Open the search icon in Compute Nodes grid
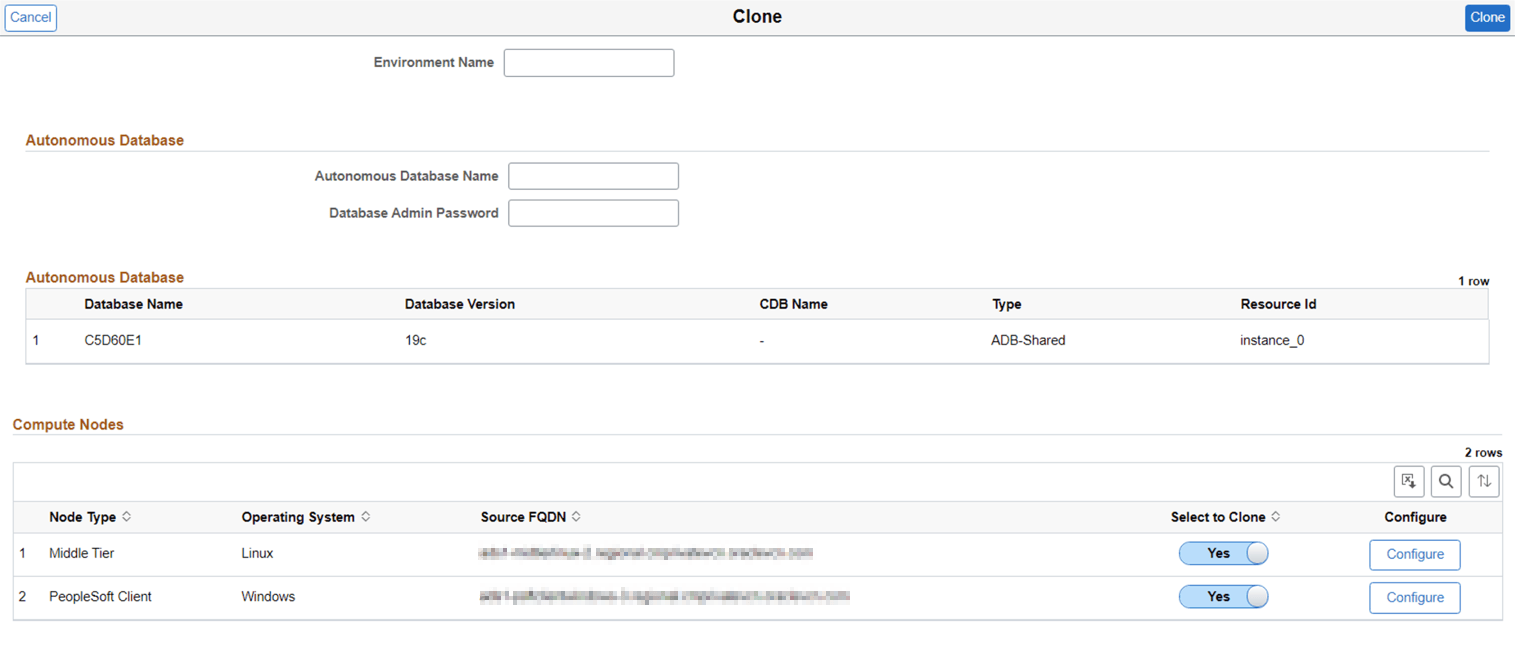 (1446, 481)
